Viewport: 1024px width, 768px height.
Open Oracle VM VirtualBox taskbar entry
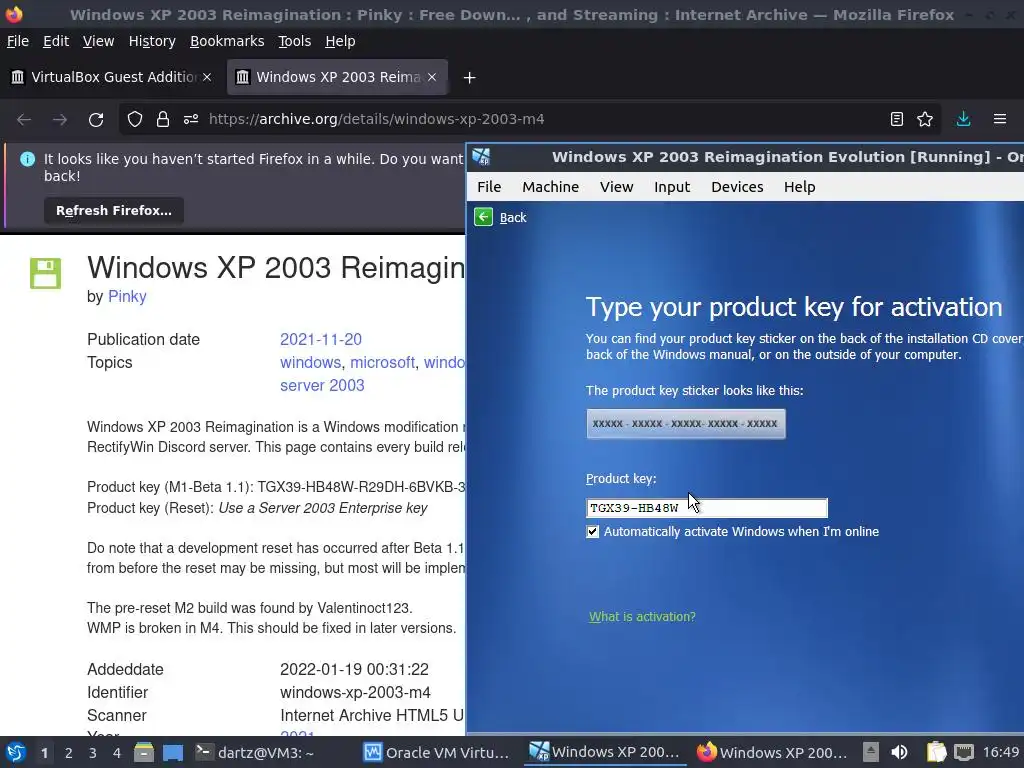pos(436,752)
